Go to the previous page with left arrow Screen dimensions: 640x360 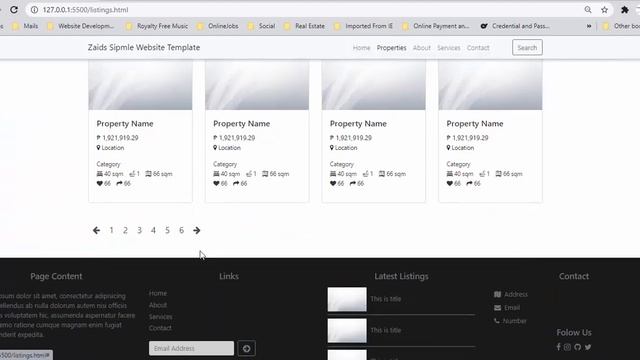click(96, 230)
